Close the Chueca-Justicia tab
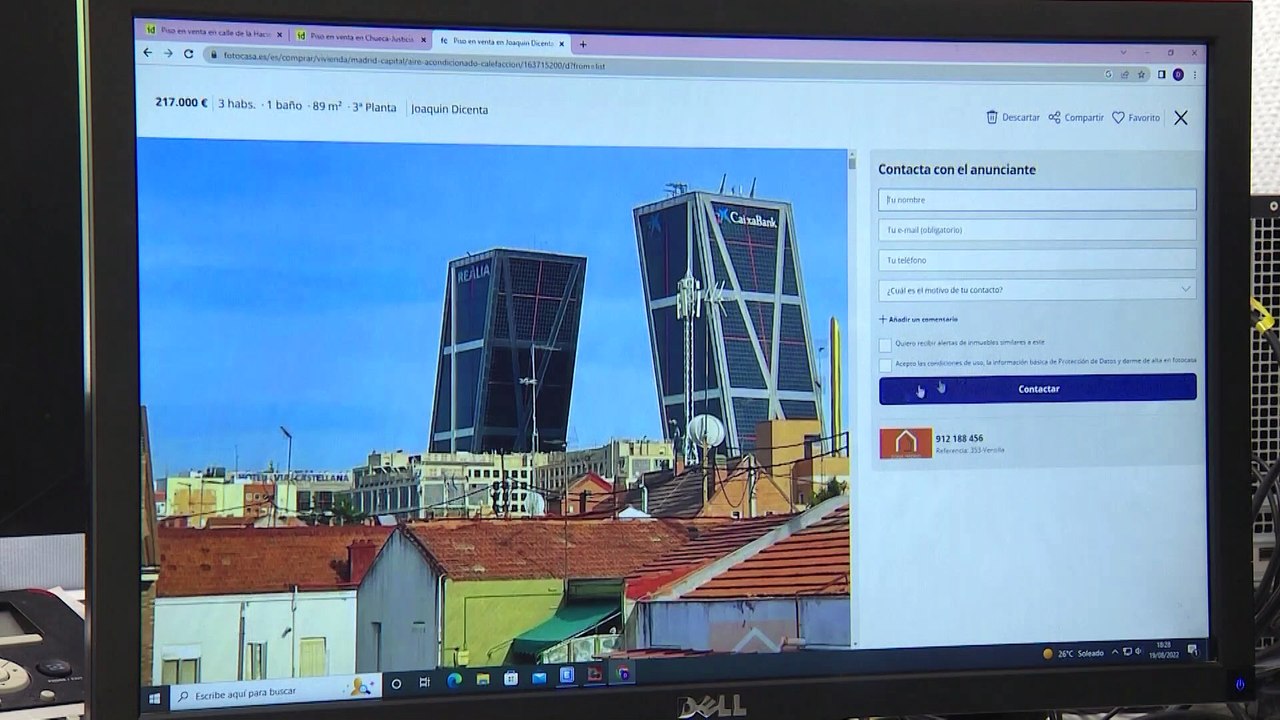Image resolution: width=1280 pixels, height=720 pixels. click(423, 40)
